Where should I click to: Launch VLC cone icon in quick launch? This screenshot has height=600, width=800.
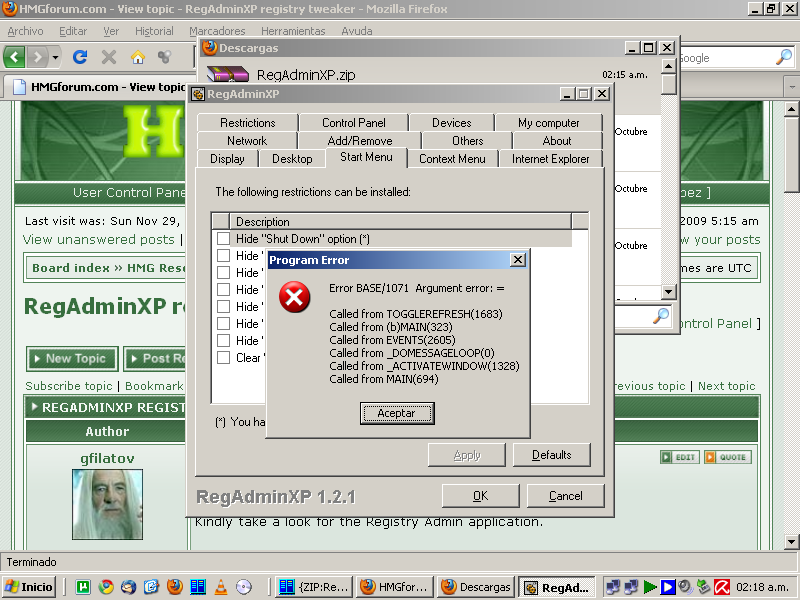pos(221,587)
